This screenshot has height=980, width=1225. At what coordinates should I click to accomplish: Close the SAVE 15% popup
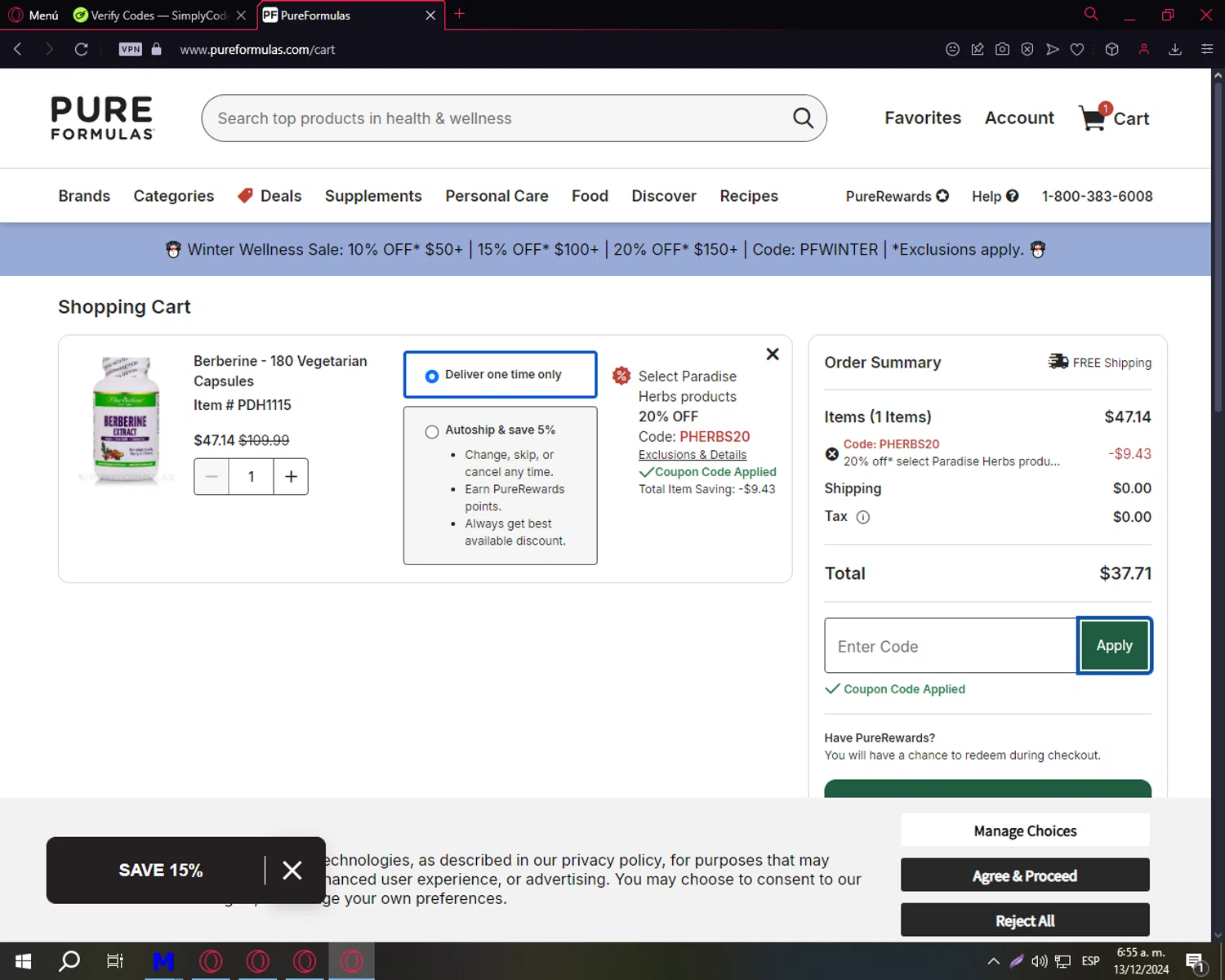click(292, 871)
